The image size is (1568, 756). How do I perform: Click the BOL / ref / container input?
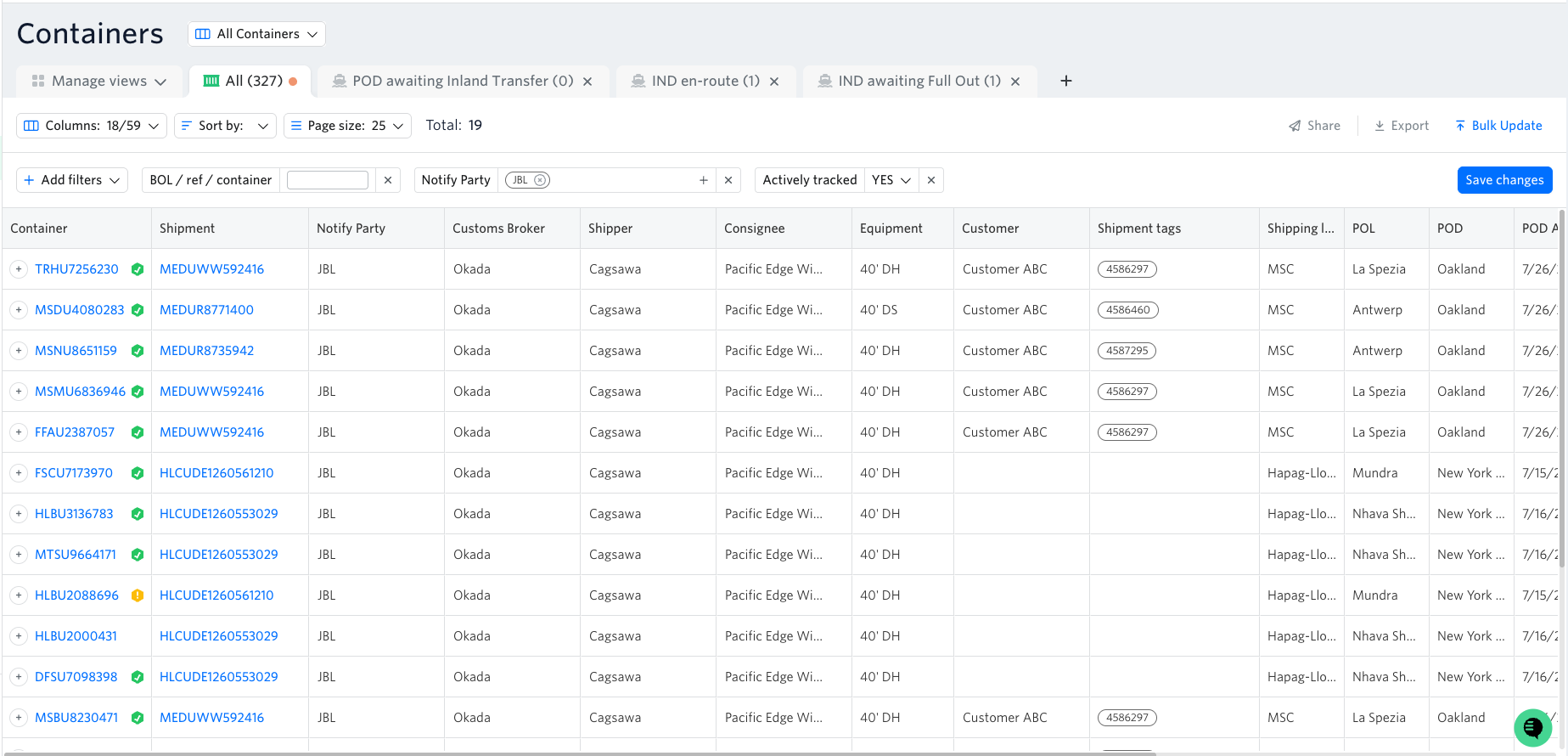(x=328, y=180)
